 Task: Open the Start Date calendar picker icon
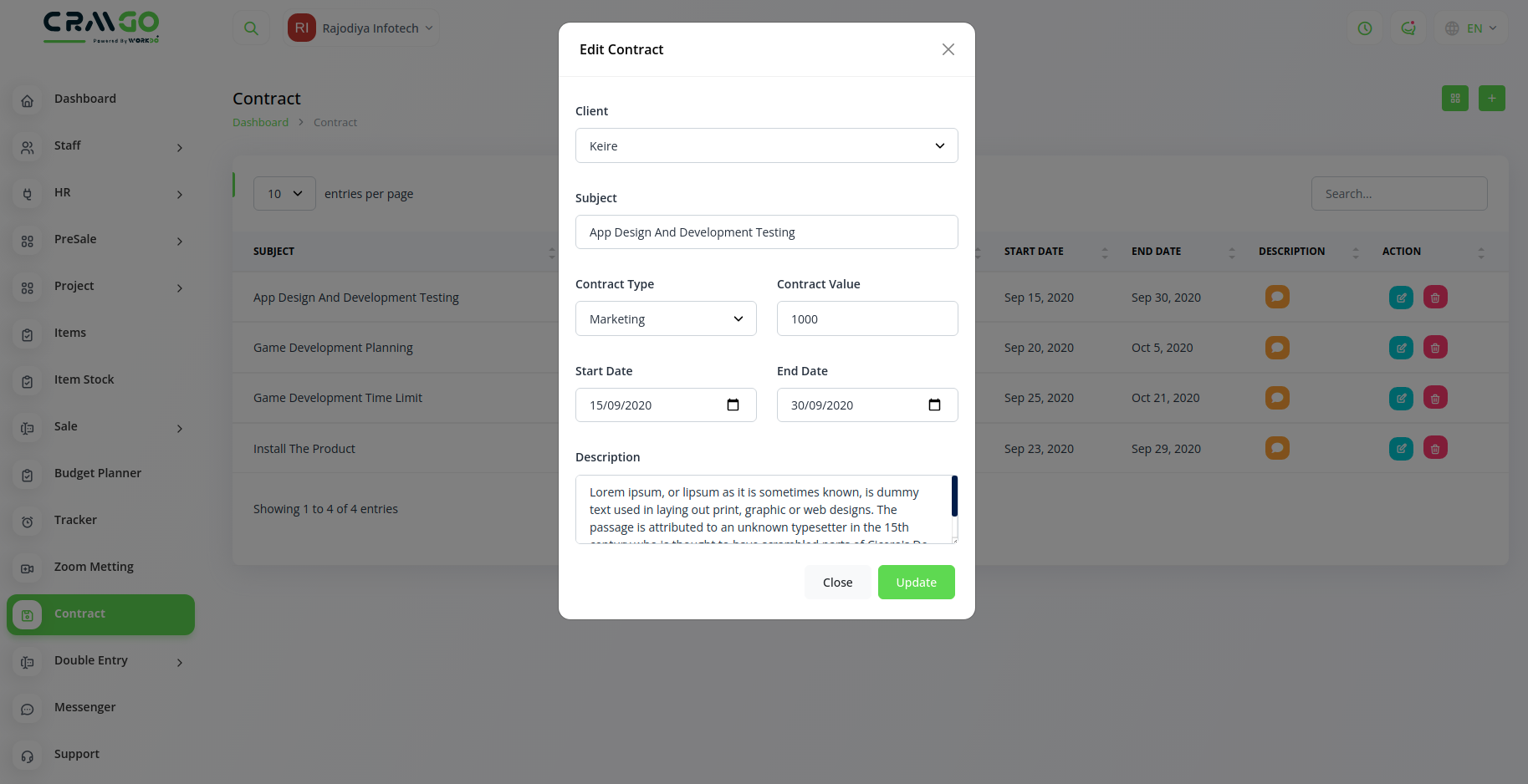[733, 405]
